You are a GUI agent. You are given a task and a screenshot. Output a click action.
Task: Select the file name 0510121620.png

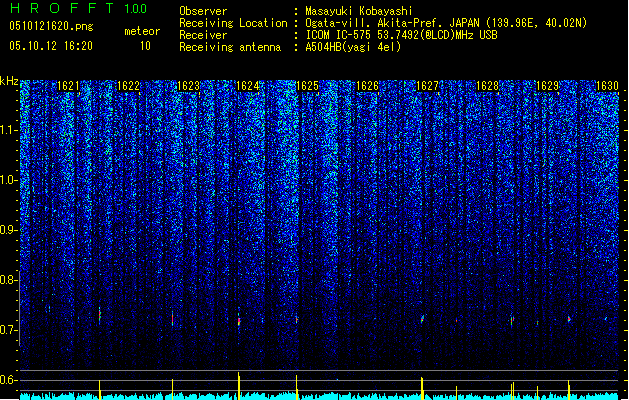point(51,26)
